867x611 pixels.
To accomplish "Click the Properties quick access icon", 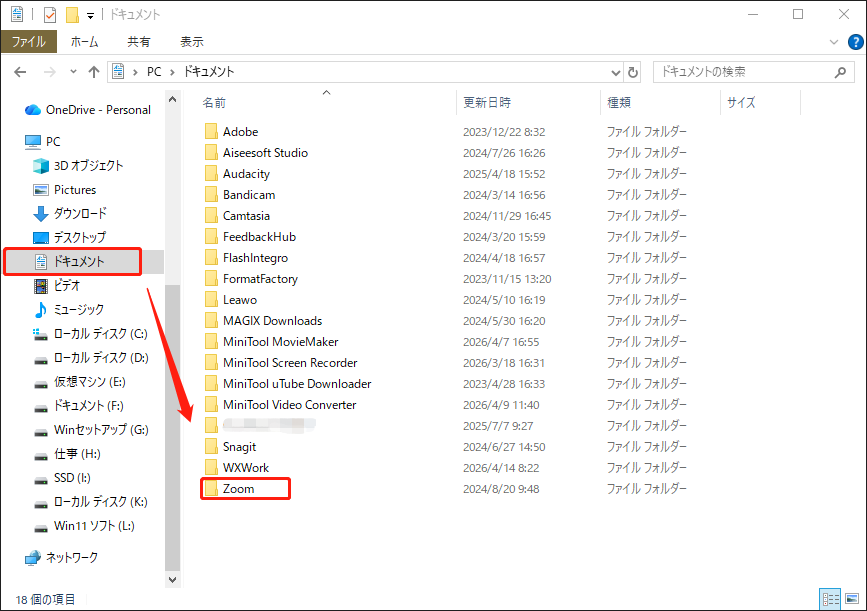I will 50,14.
